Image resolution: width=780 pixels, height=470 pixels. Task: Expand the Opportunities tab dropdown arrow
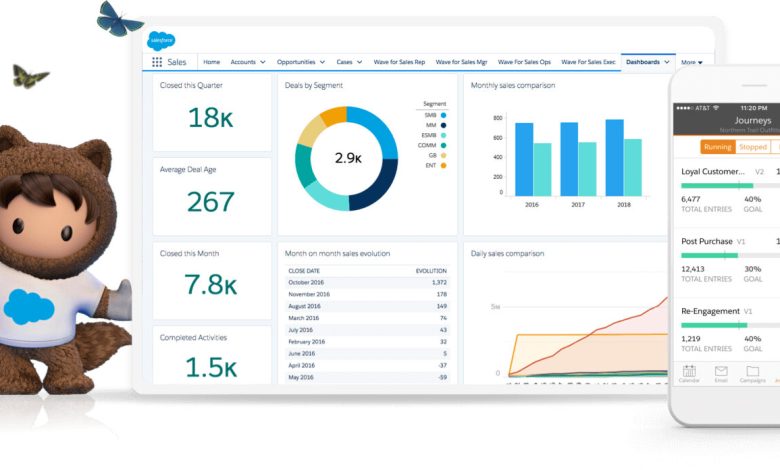click(x=323, y=62)
